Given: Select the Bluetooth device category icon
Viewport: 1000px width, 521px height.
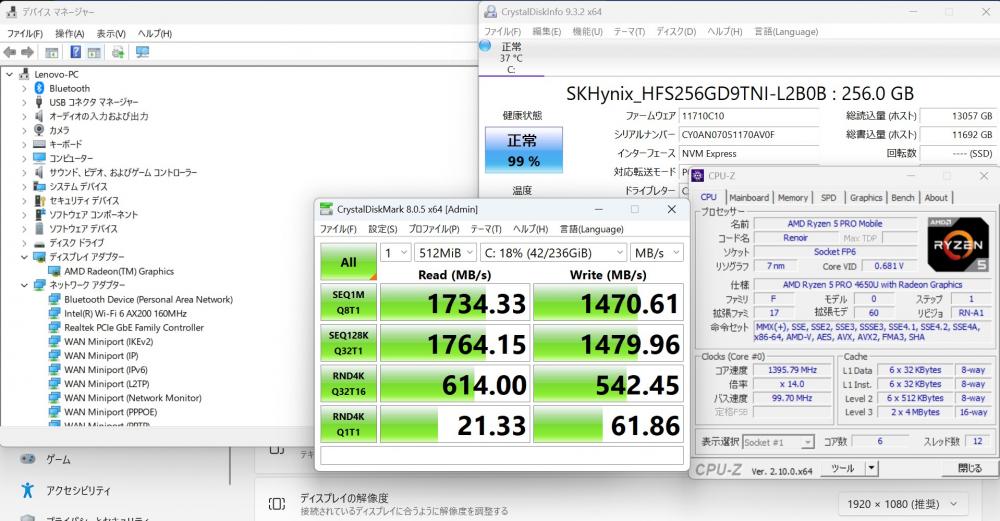Looking at the screenshot, I should pos(39,88).
